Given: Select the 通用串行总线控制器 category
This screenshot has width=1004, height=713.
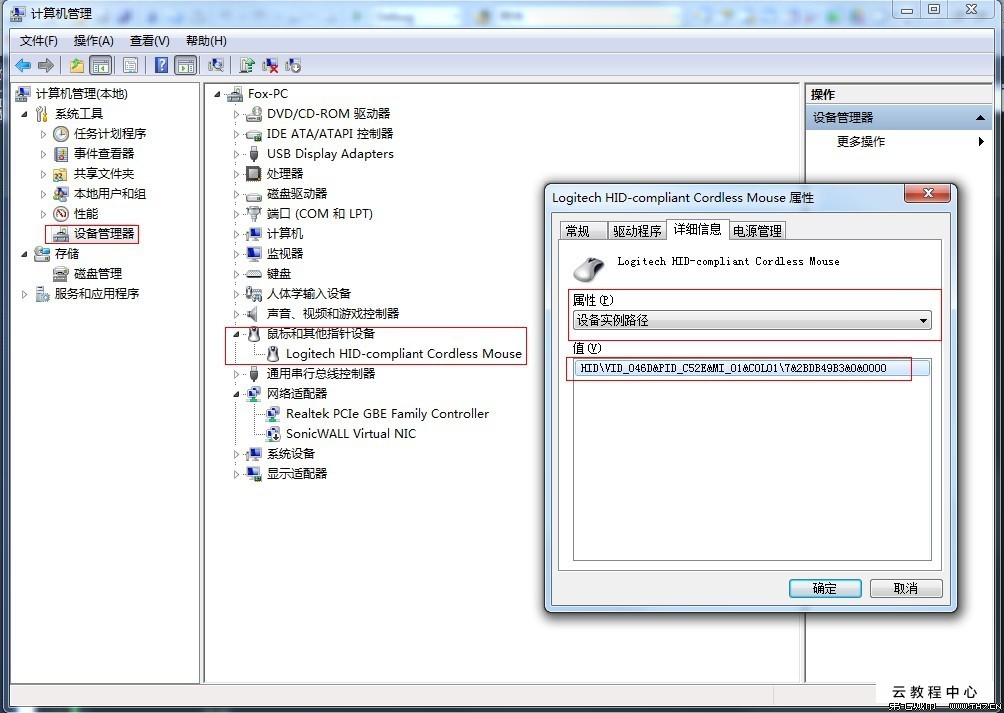Looking at the screenshot, I should click(321, 374).
